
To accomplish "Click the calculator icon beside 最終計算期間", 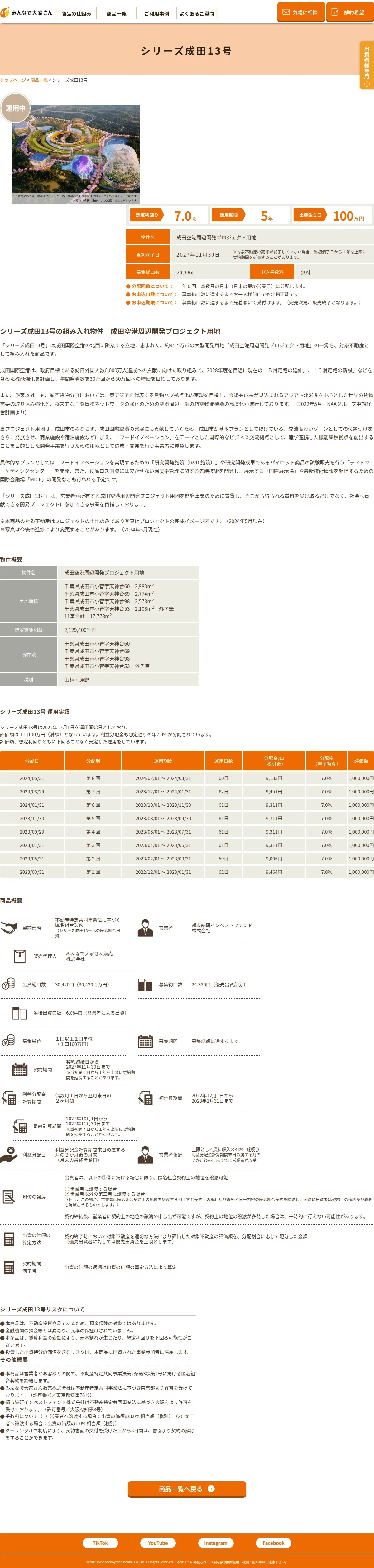I will (19, 1127).
